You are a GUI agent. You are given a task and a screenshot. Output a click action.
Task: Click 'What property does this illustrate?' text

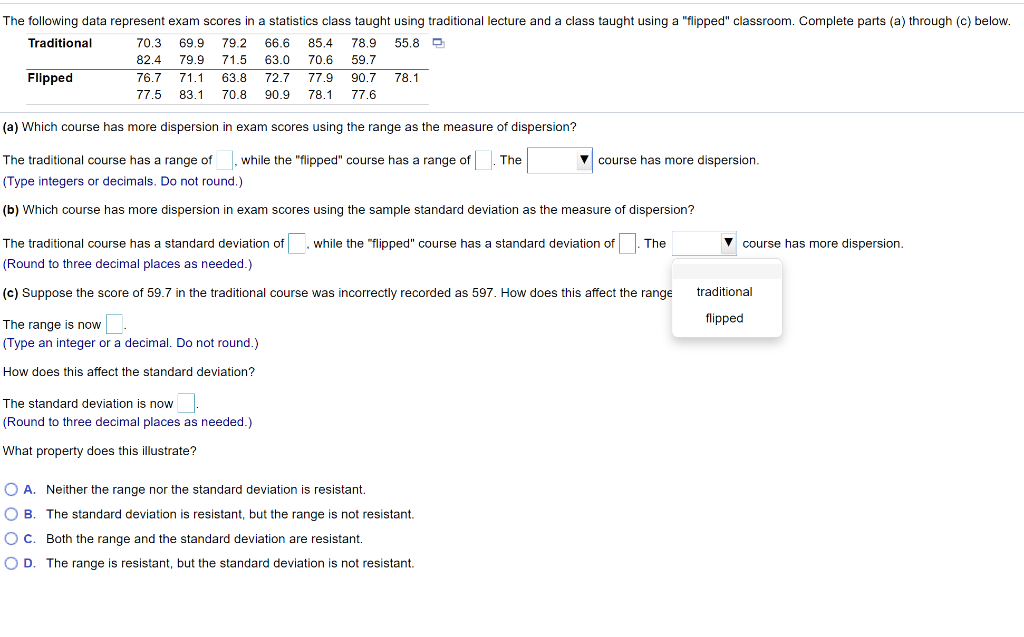[99, 451]
